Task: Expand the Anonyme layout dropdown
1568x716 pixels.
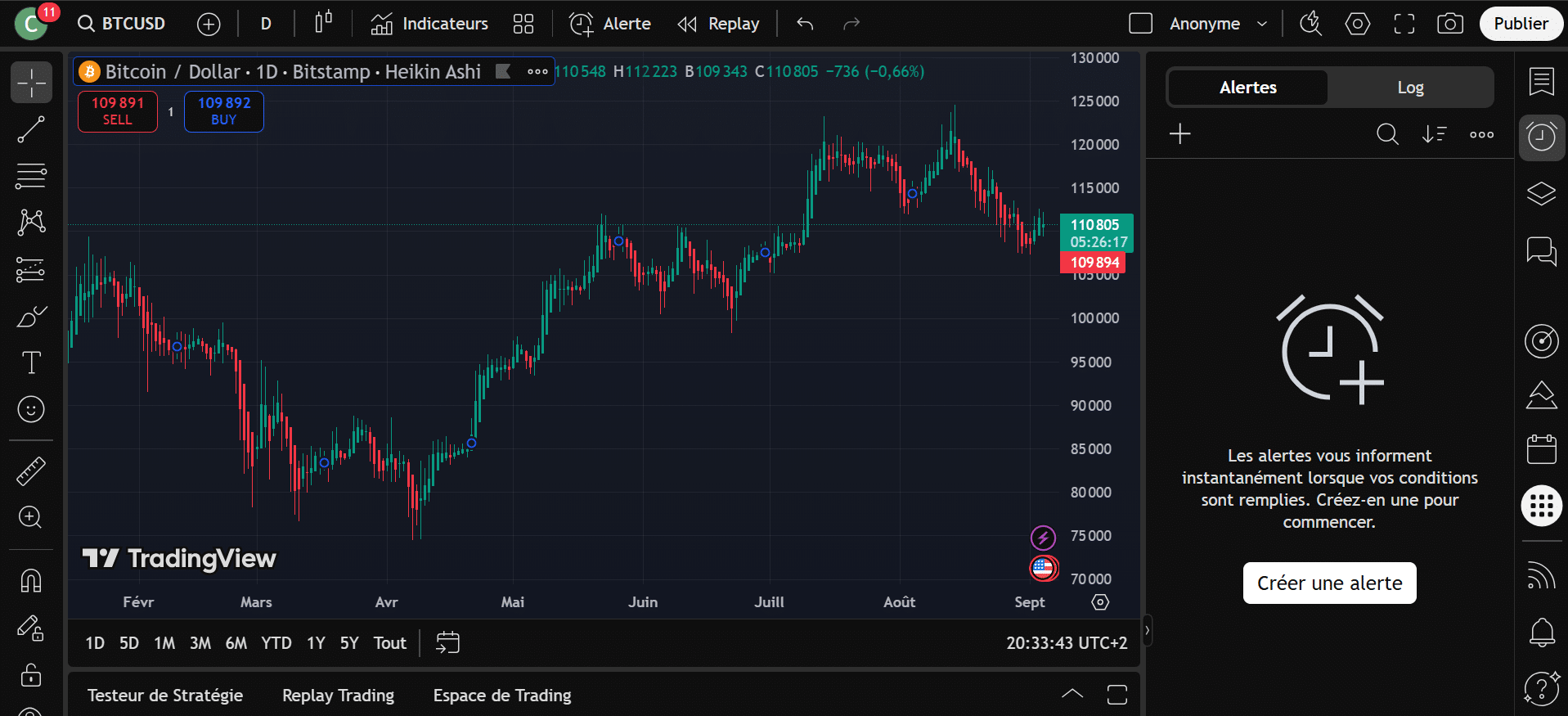Action: [x=1262, y=24]
